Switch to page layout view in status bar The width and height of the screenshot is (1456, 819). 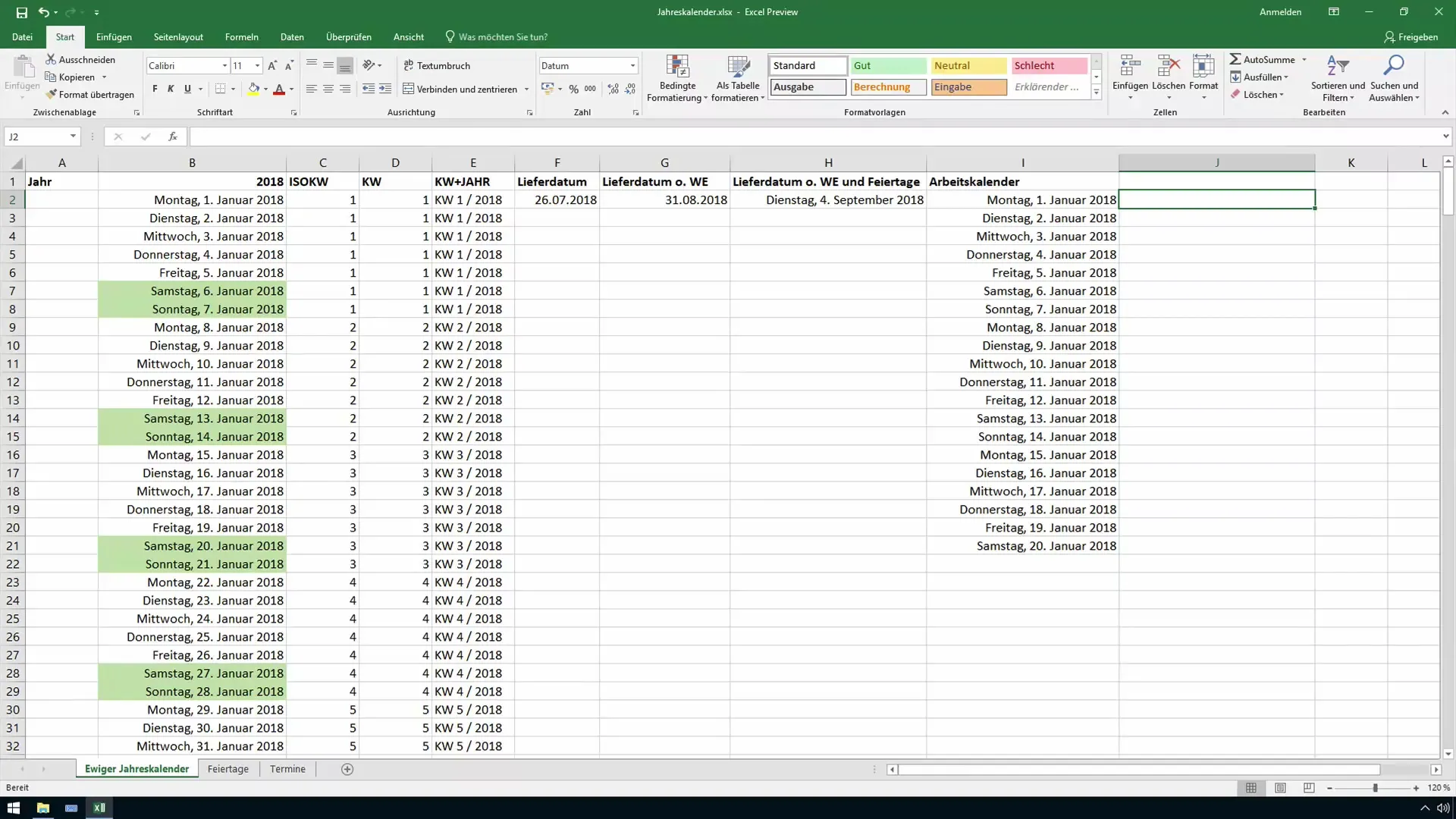coord(1280,788)
